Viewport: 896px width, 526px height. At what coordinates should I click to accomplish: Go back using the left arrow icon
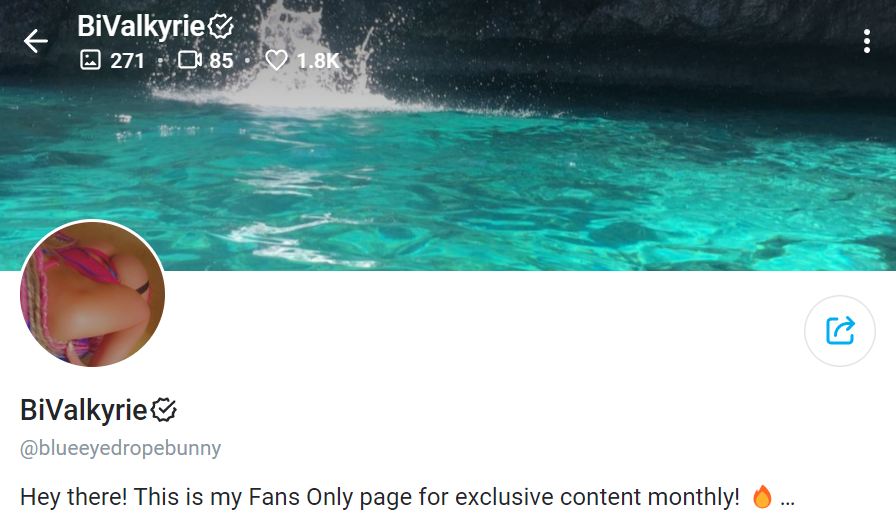click(35, 41)
